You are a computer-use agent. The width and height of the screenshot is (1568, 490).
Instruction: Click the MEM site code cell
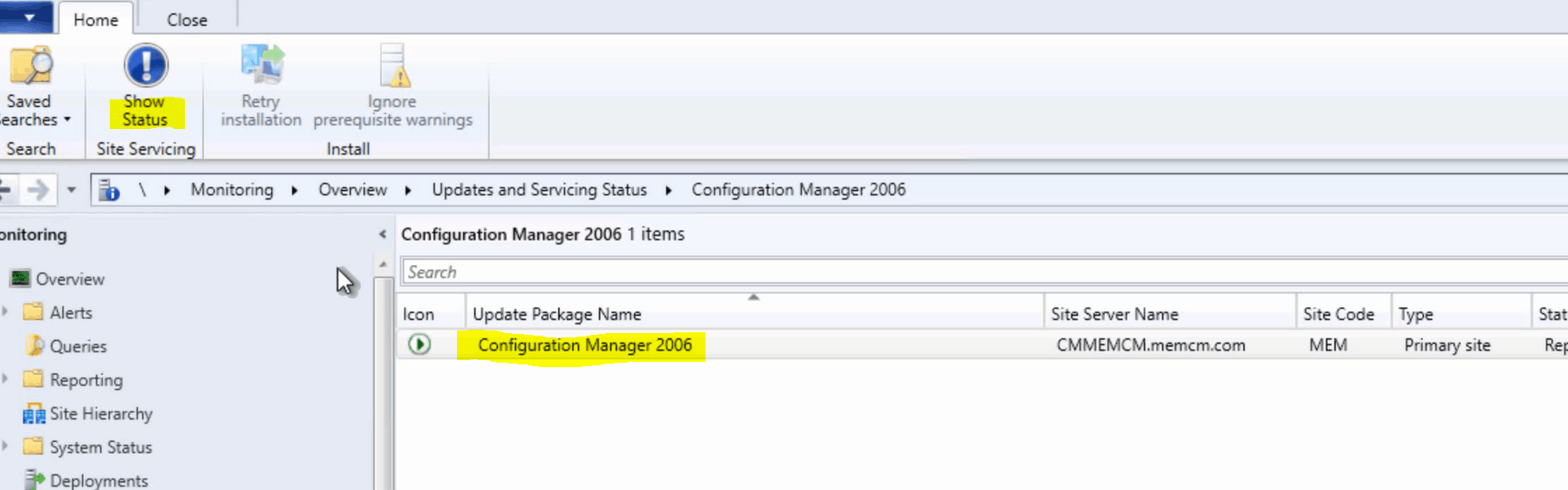click(x=1327, y=345)
